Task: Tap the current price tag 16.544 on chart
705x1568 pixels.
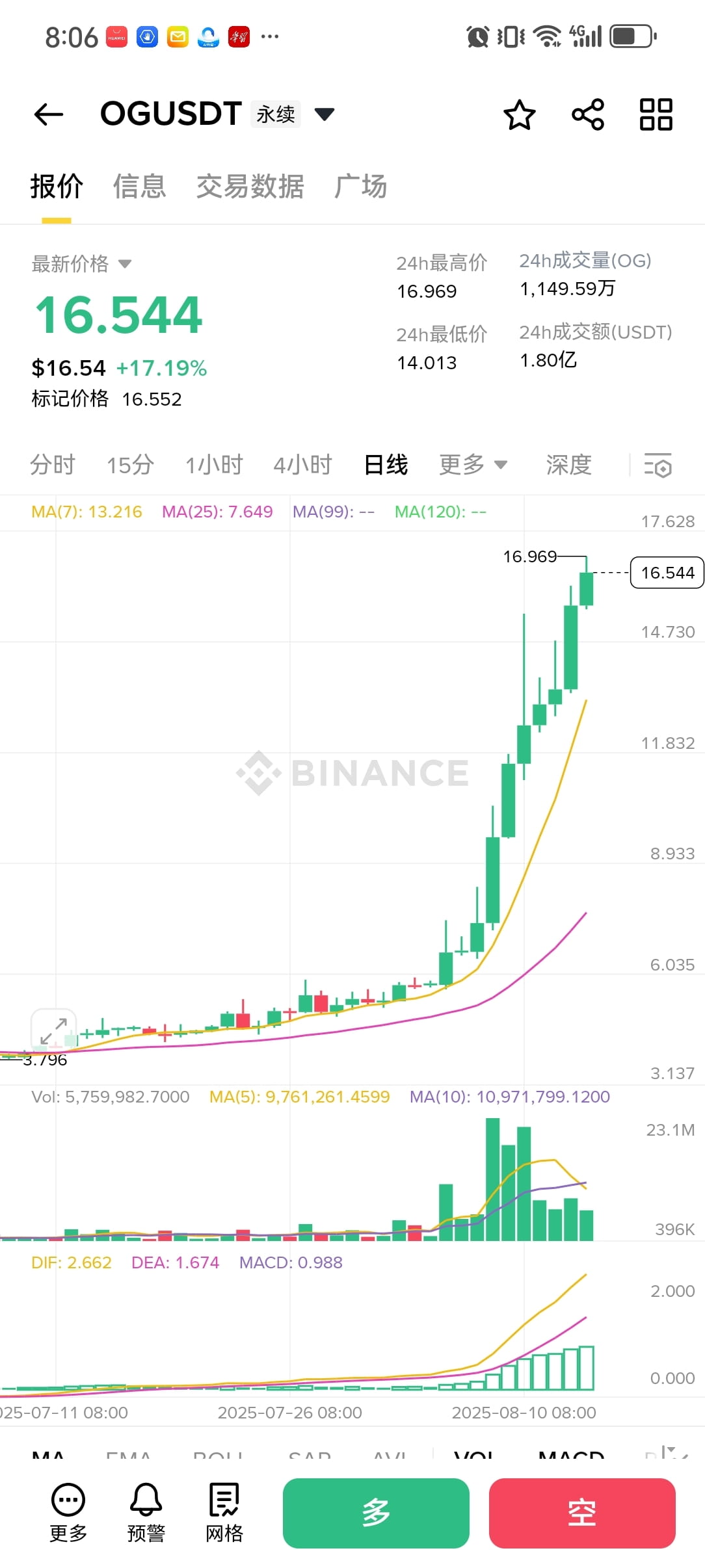Action: click(x=667, y=573)
